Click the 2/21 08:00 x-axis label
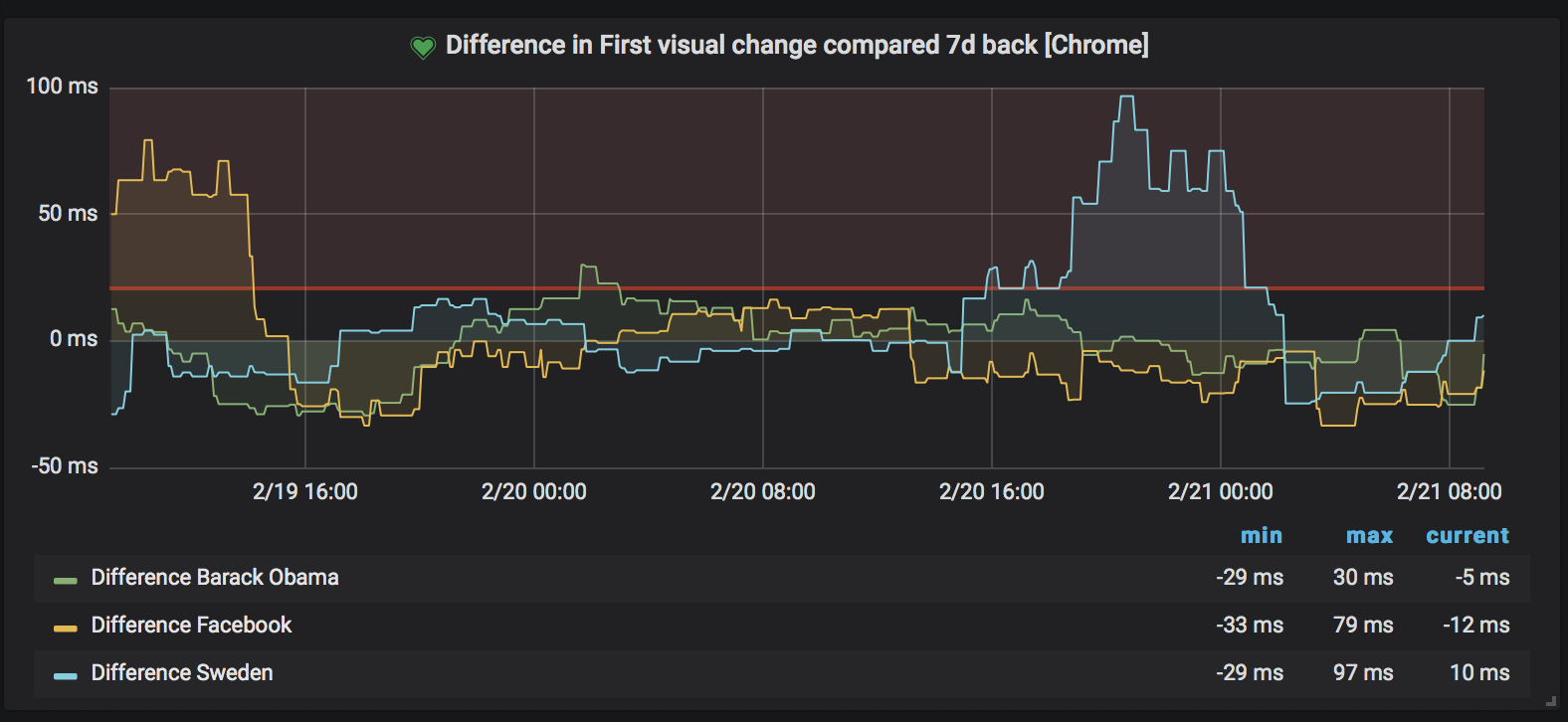1568x722 pixels. point(1450,491)
